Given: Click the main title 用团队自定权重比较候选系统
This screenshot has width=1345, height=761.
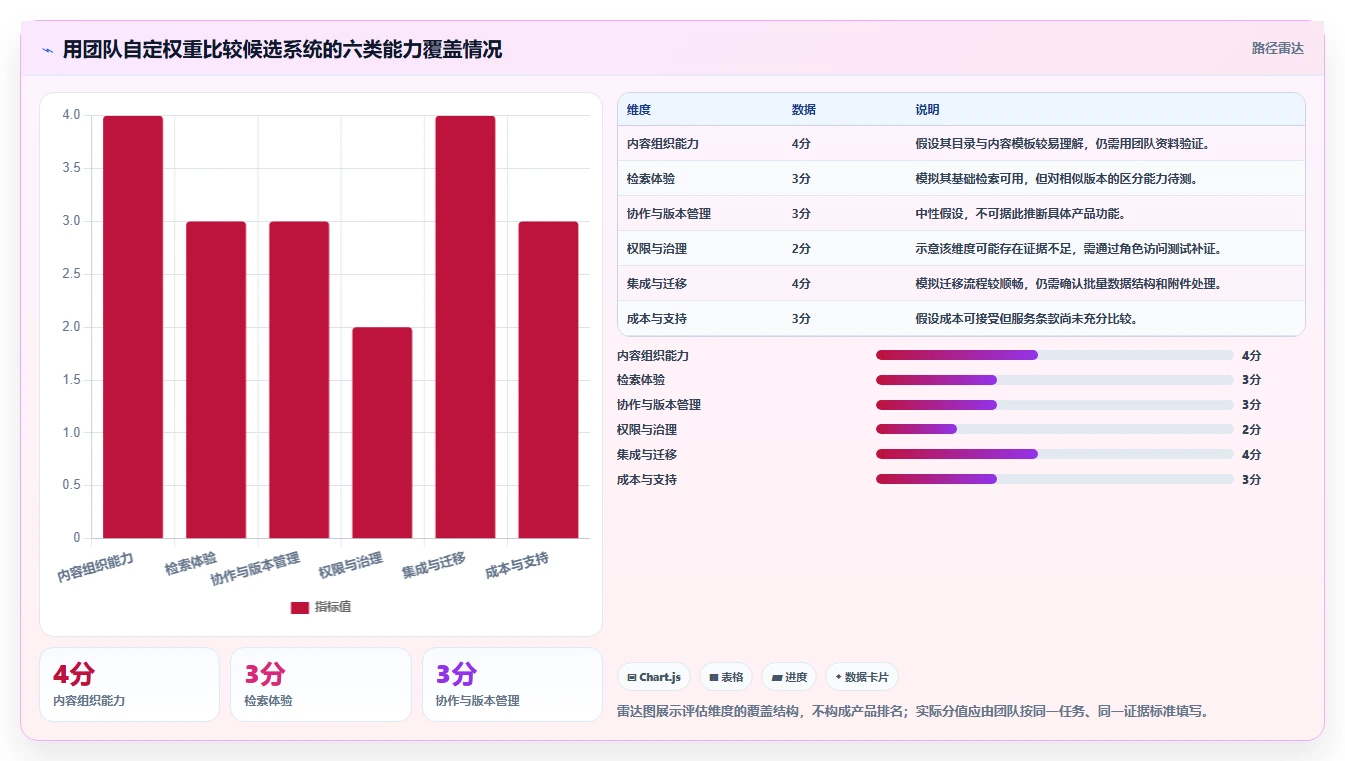Looking at the screenshot, I should [282, 49].
